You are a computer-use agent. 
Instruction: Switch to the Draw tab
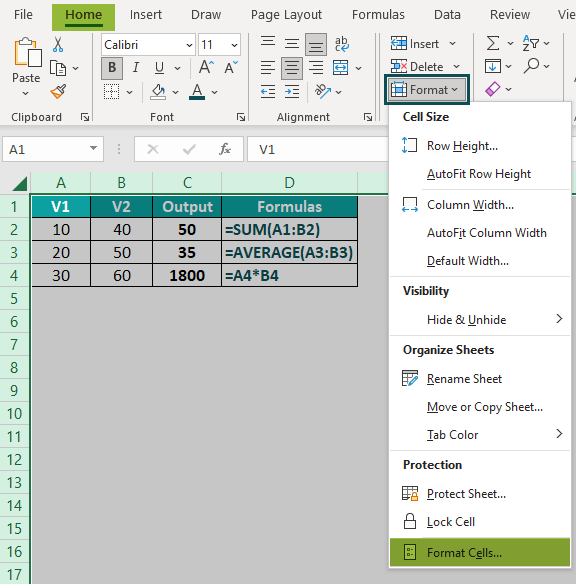pos(206,15)
